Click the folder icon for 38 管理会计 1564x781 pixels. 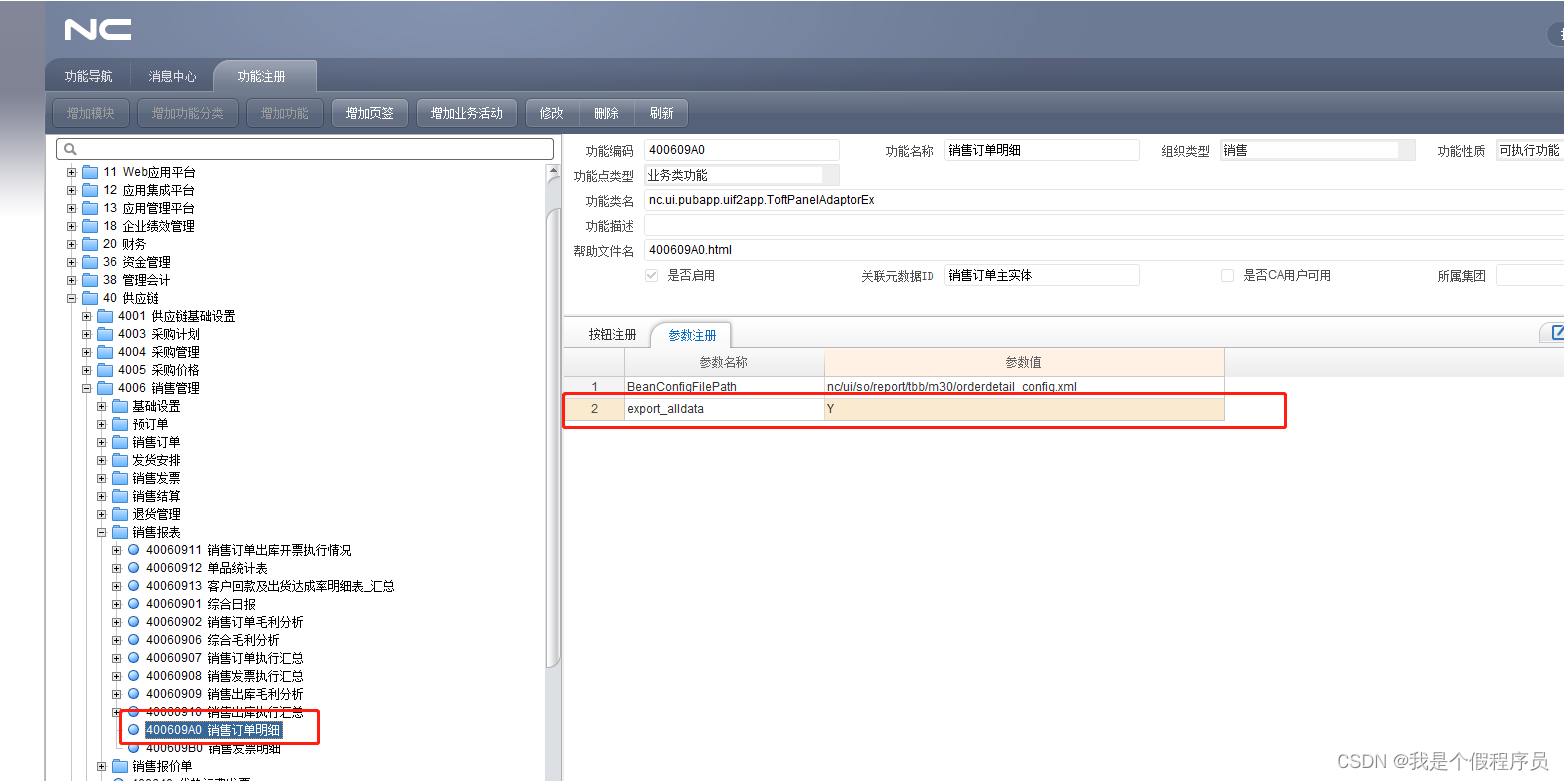[90, 280]
